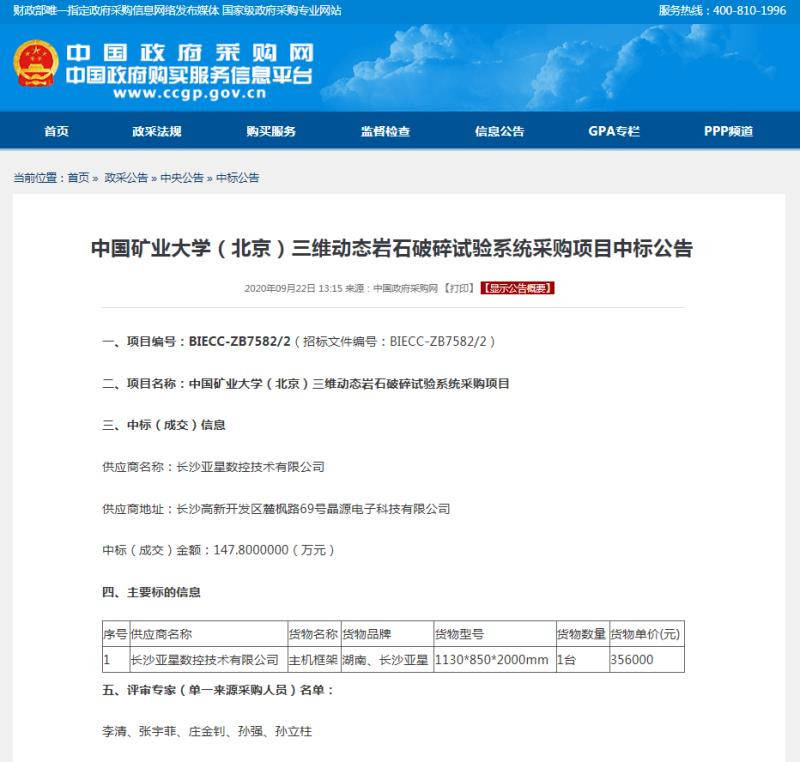Open the 首页 navigation tab

(57, 131)
